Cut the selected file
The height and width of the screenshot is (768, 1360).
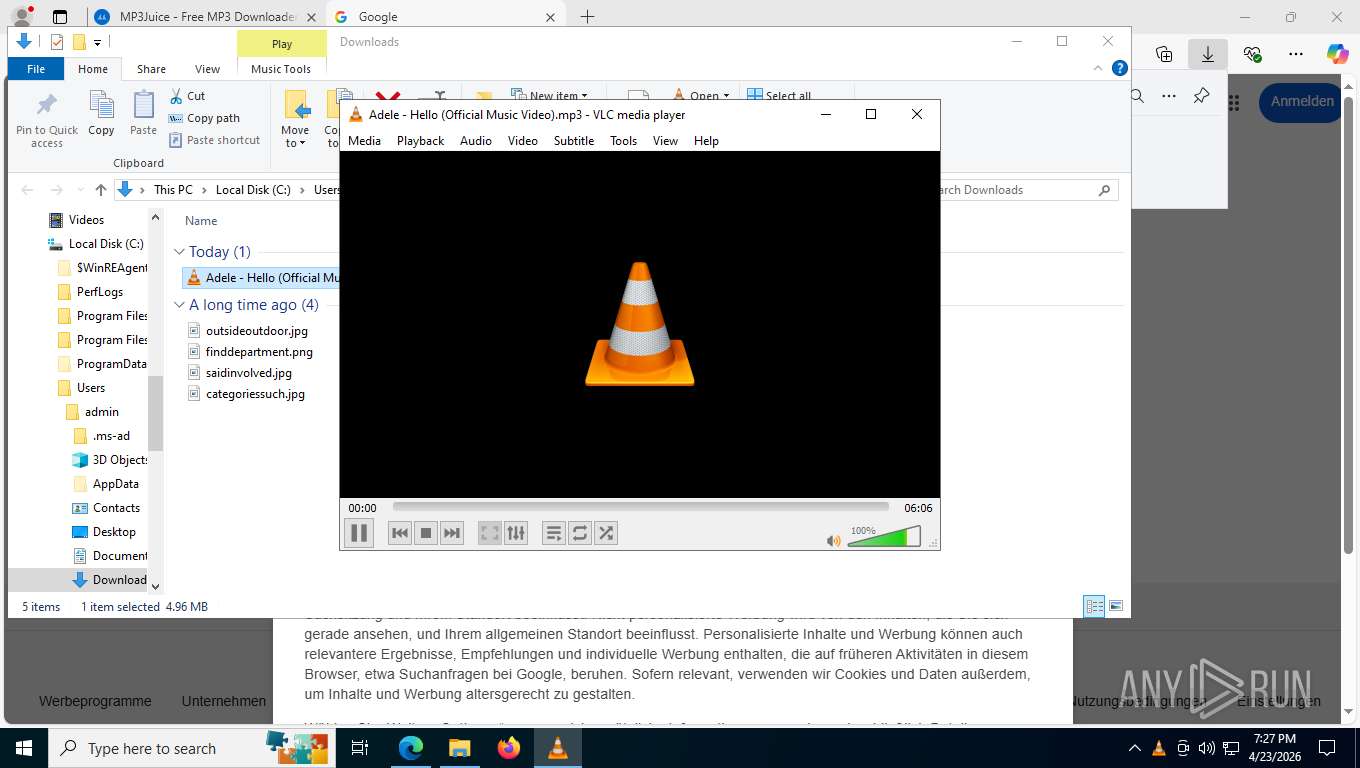187,96
